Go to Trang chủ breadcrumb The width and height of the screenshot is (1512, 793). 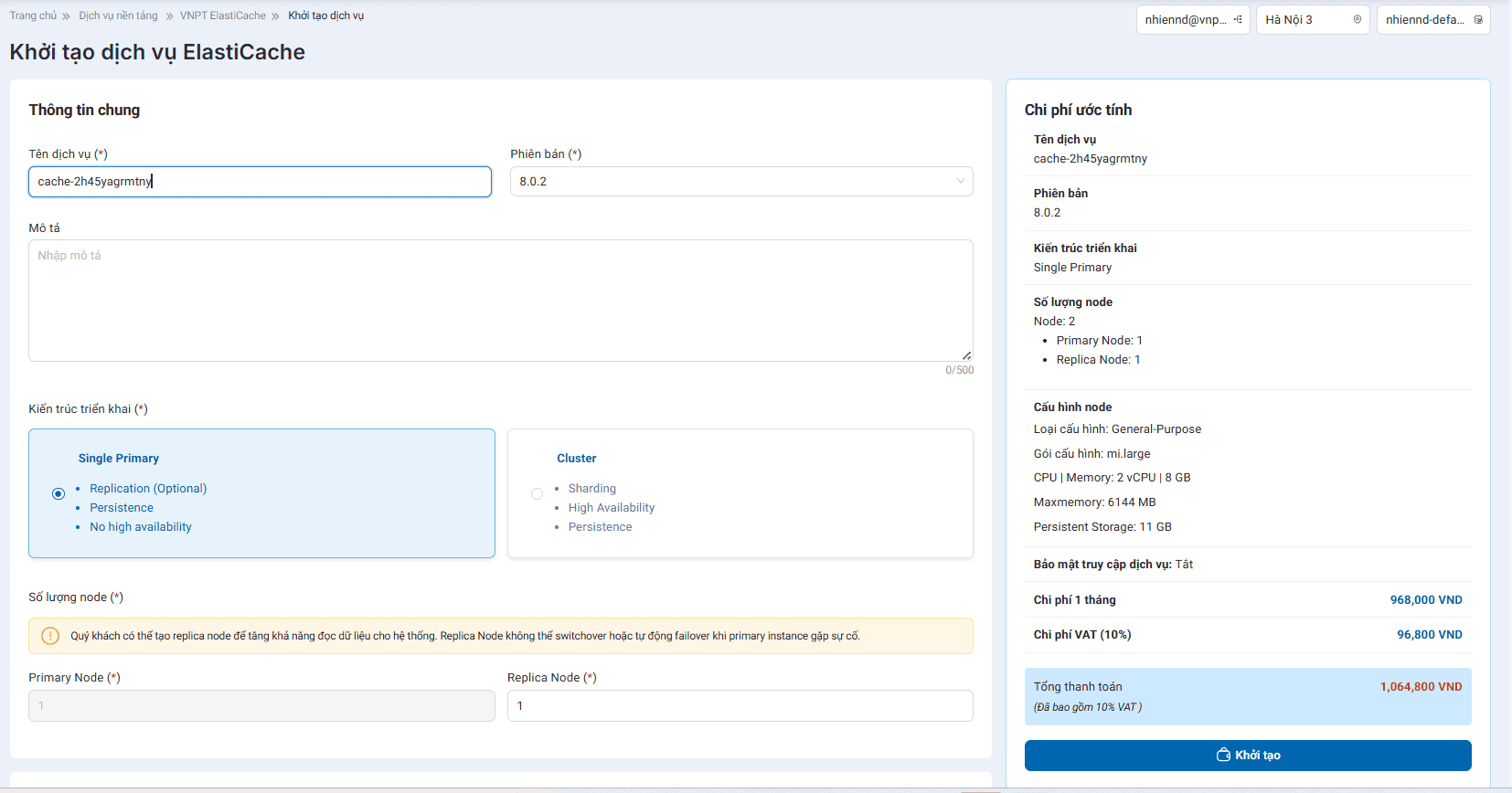(x=33, y=16)
